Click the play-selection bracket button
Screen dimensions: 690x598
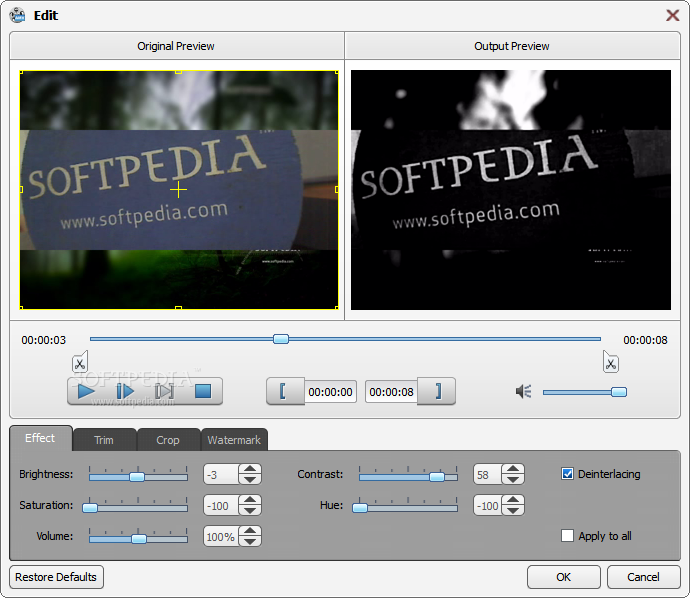(x=164, y=391)
